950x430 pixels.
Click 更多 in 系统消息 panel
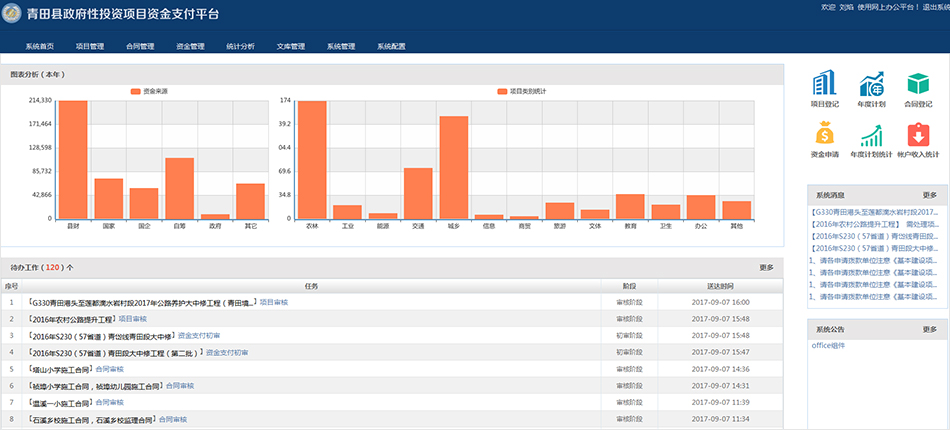click(x=929, y=195)
